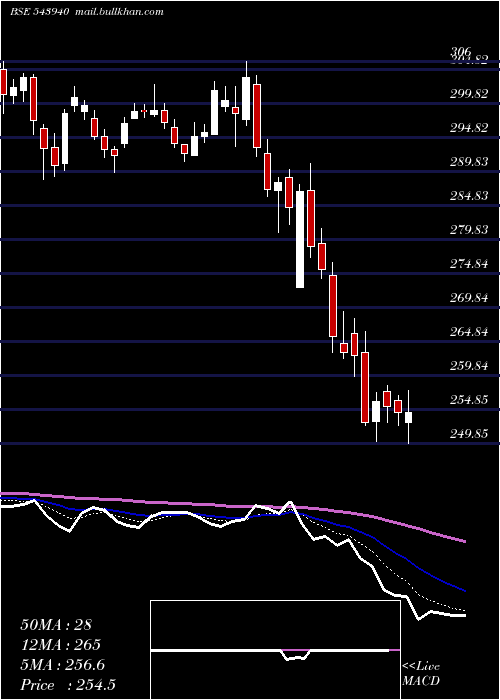500x700 pixels.
Task: Click the 12MA : 265 readout
Action: (x=60, y=645)
